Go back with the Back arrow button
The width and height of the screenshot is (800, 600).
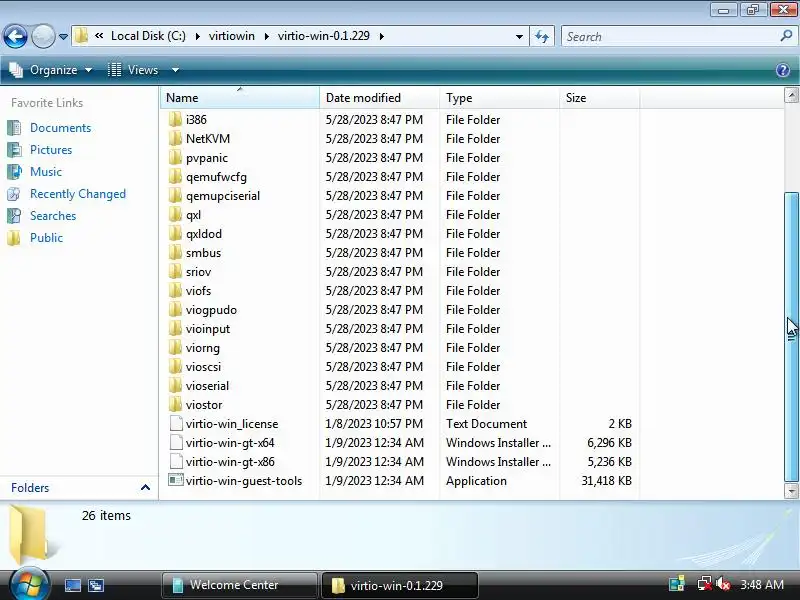point(15,37)
